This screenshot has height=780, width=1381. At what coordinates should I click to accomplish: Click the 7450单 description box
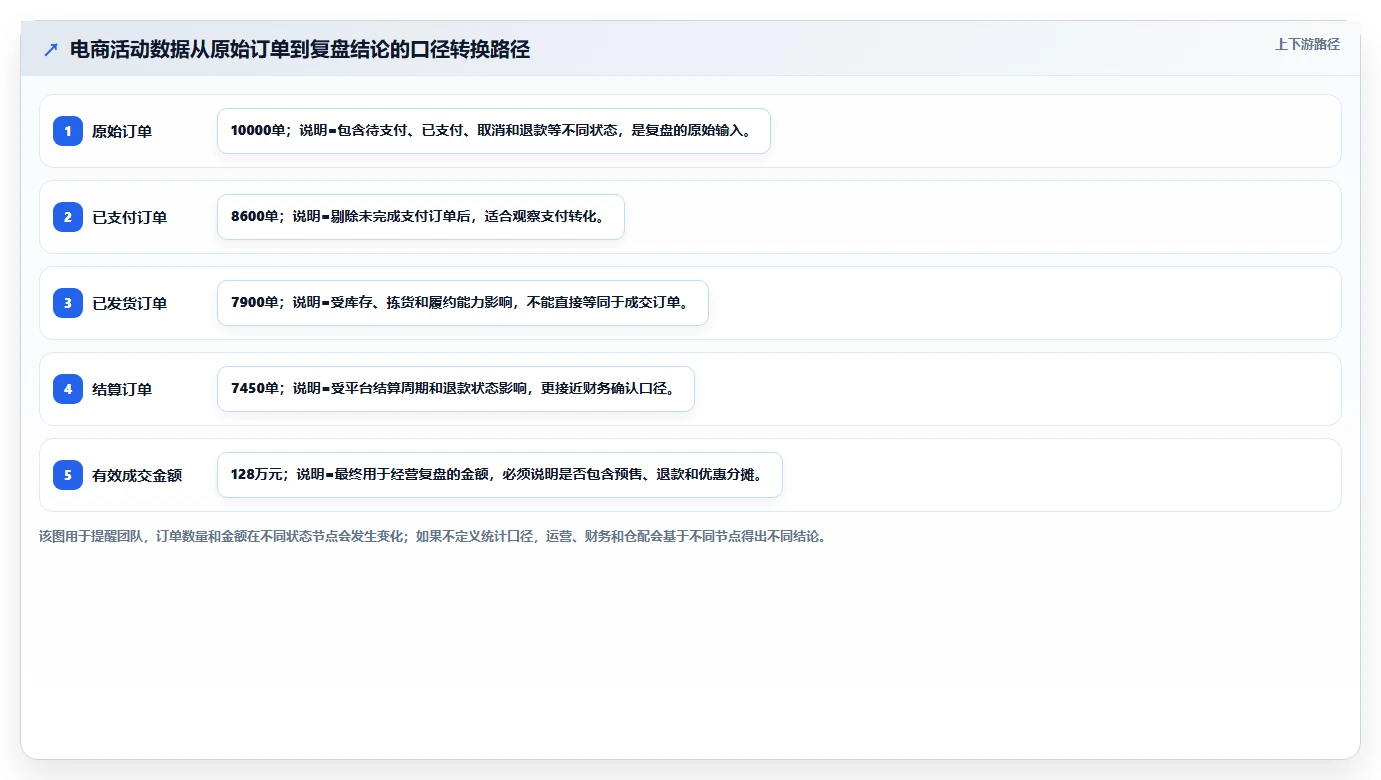pyautogui.click(x=456, y=389)
